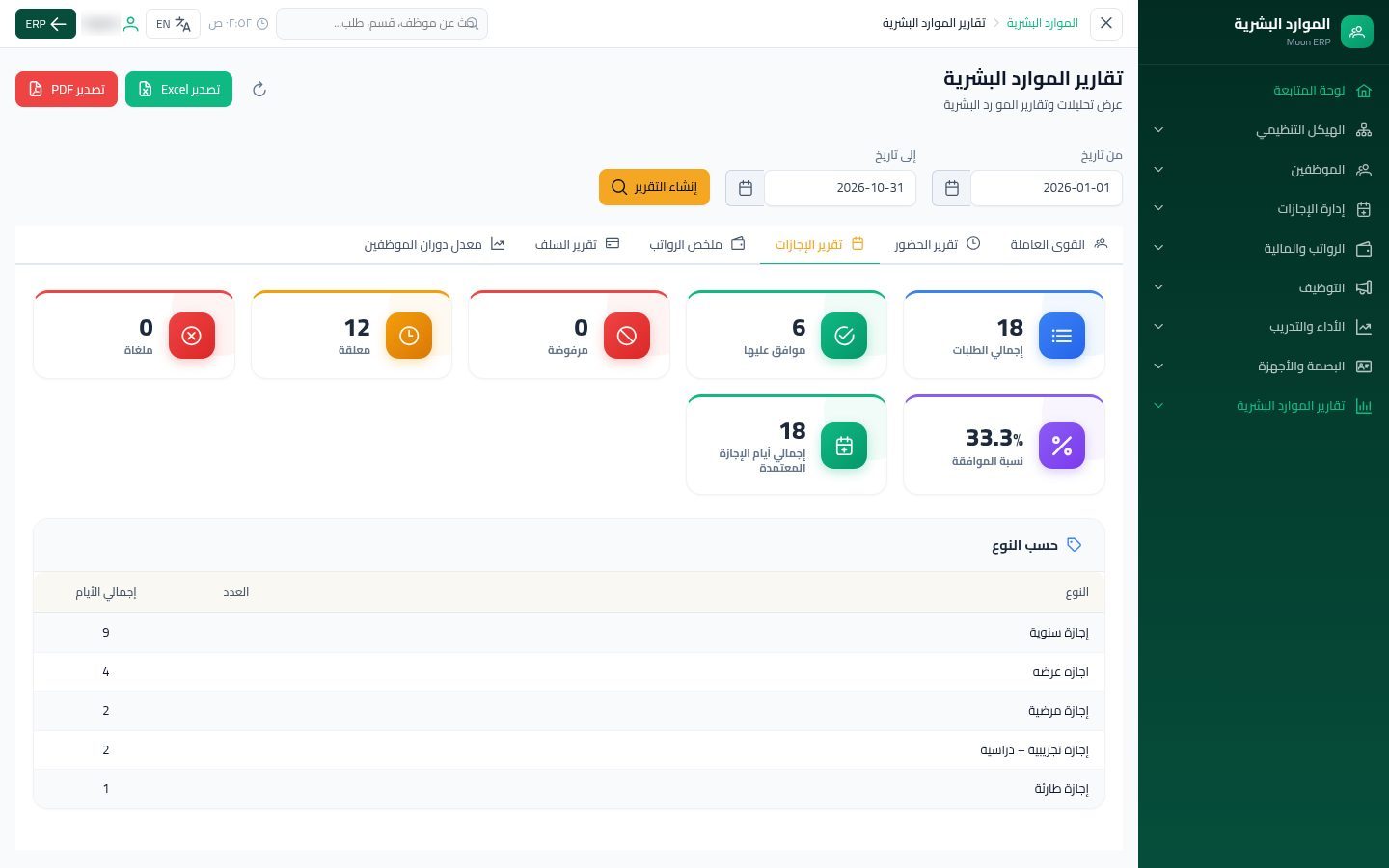Open the calendar picker for the إلى تاريخ field

click(x=745, y=188)
